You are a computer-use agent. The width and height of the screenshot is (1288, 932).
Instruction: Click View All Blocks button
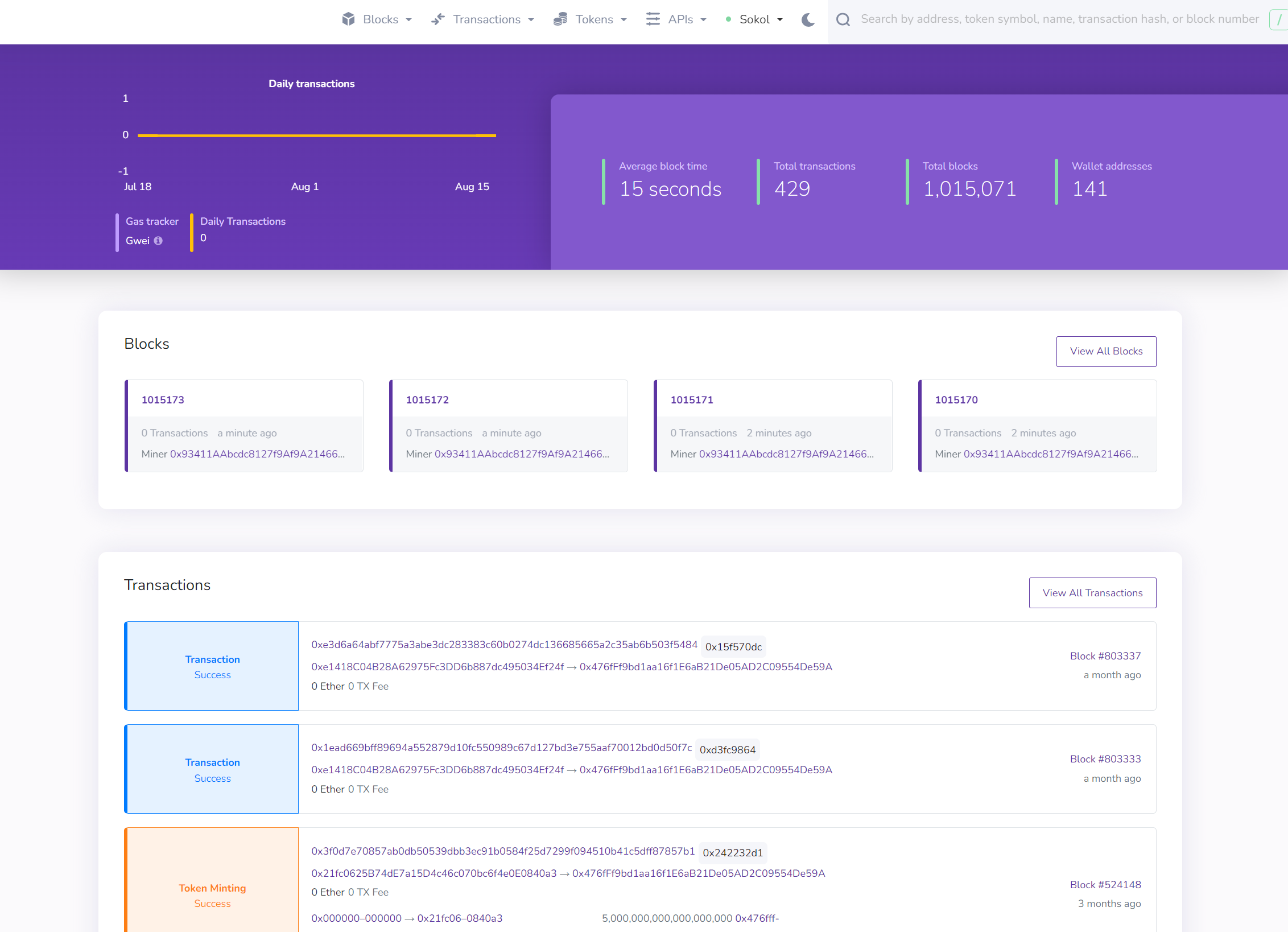click(1106, 351)
